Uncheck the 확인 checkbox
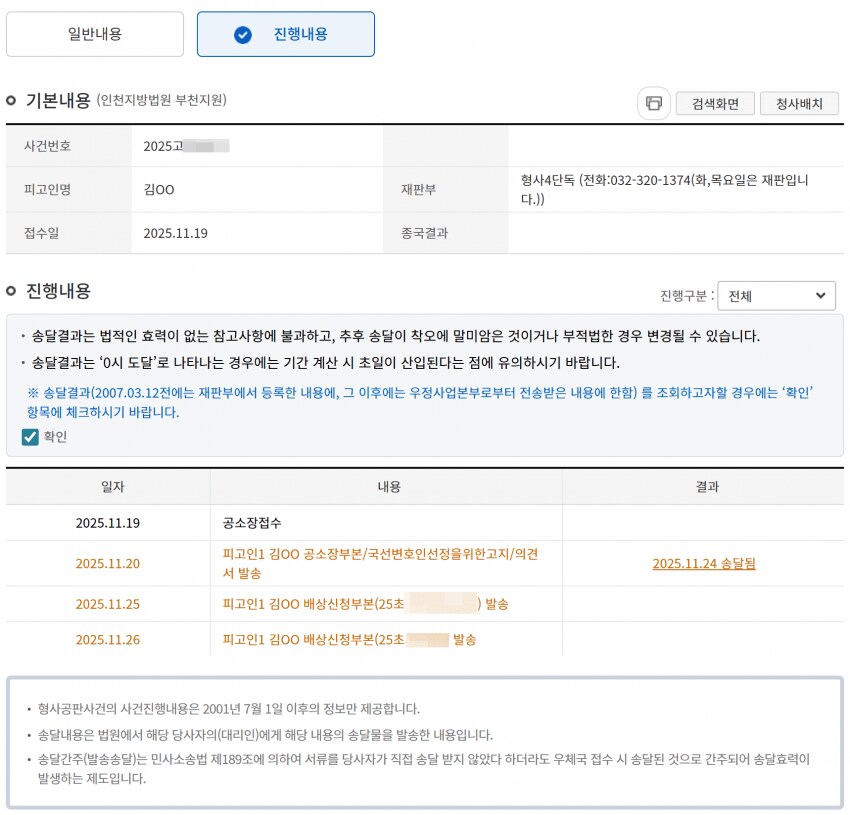Viewport: 850px width, 815px height. click(x=28, y=436)
